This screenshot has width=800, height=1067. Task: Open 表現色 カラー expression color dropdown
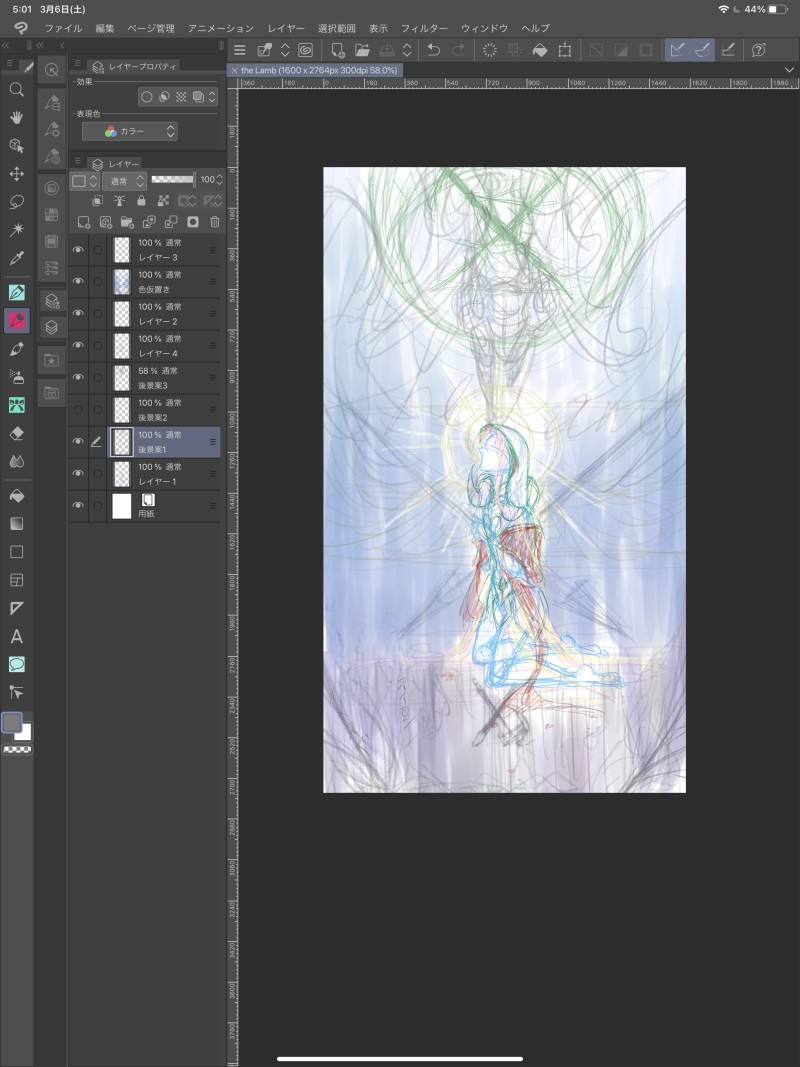pyautogui.click(x=130, y=131)
